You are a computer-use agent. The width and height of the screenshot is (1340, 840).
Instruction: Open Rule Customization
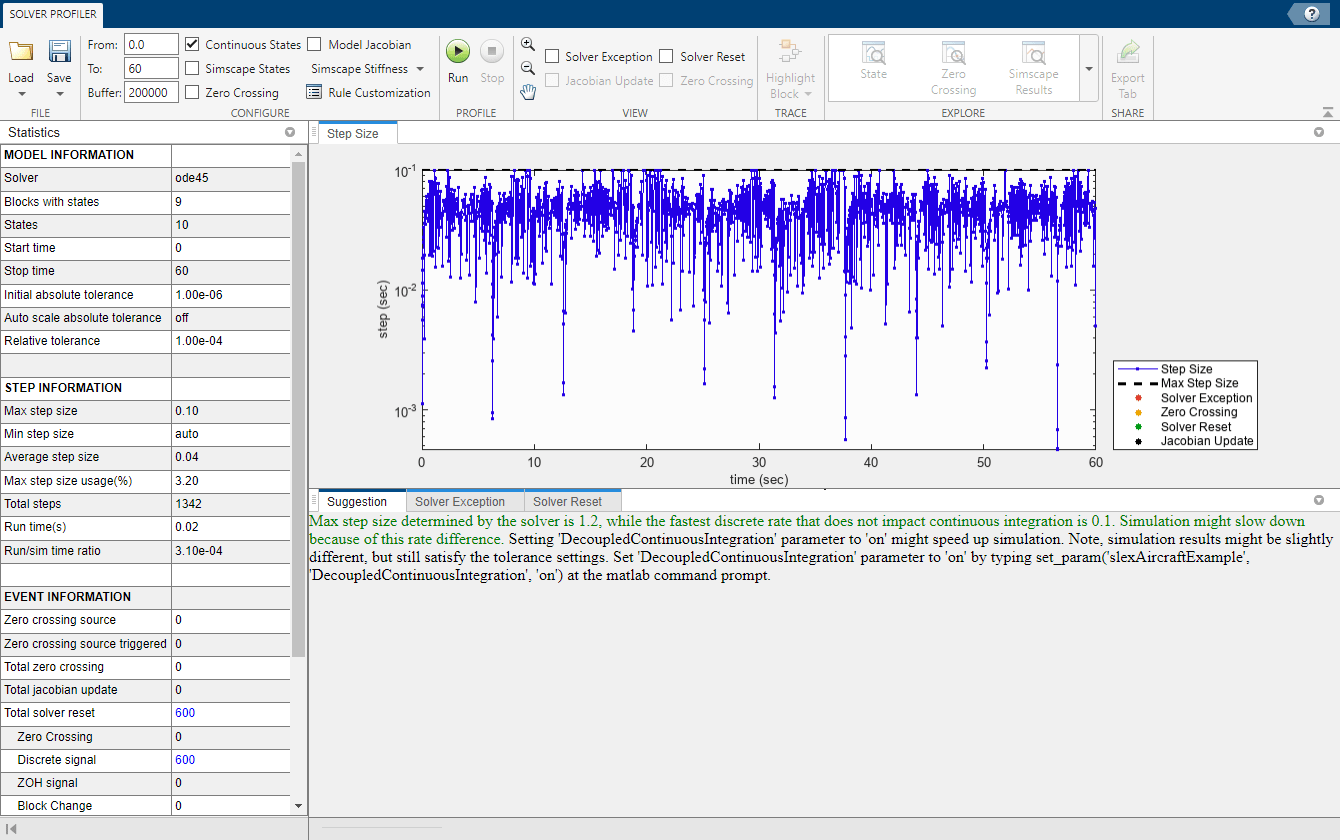pos(368,93)
